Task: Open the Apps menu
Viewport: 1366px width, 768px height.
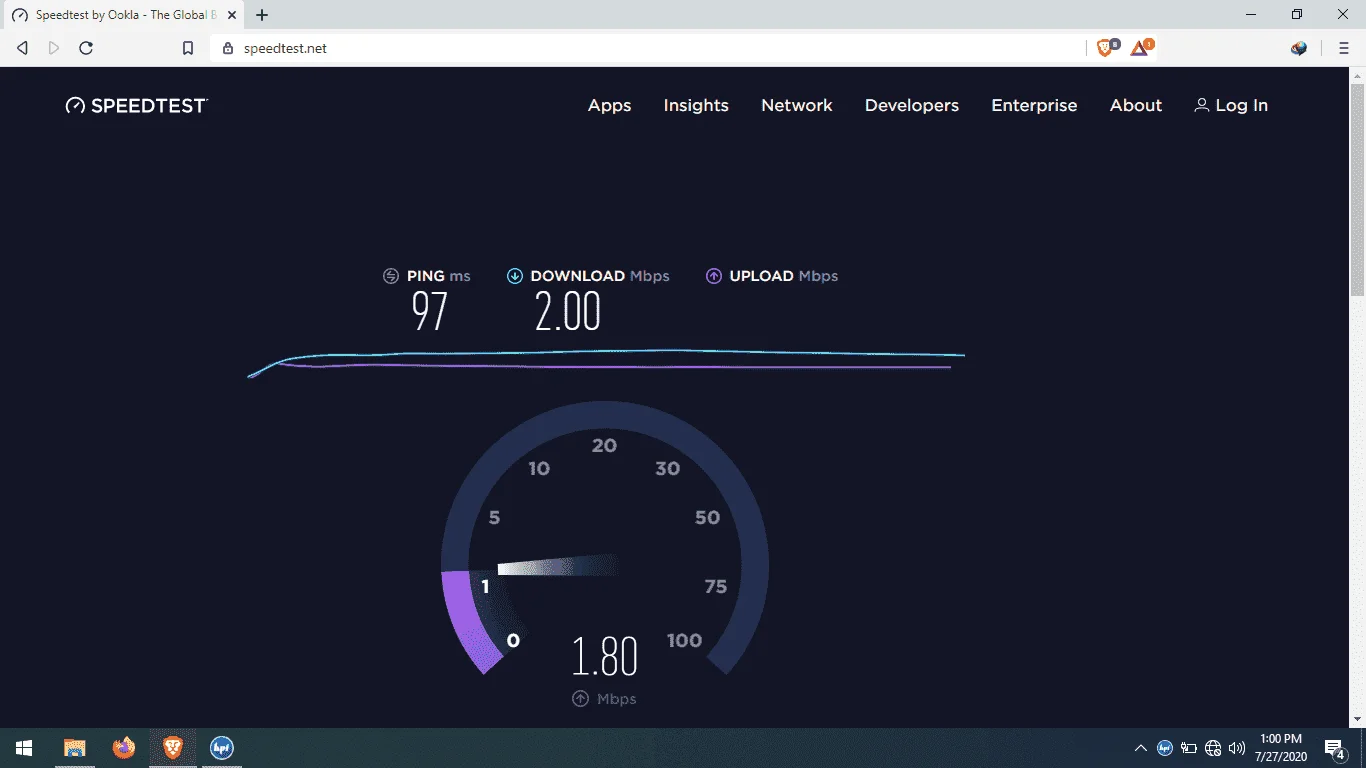Action: [609, 105]
